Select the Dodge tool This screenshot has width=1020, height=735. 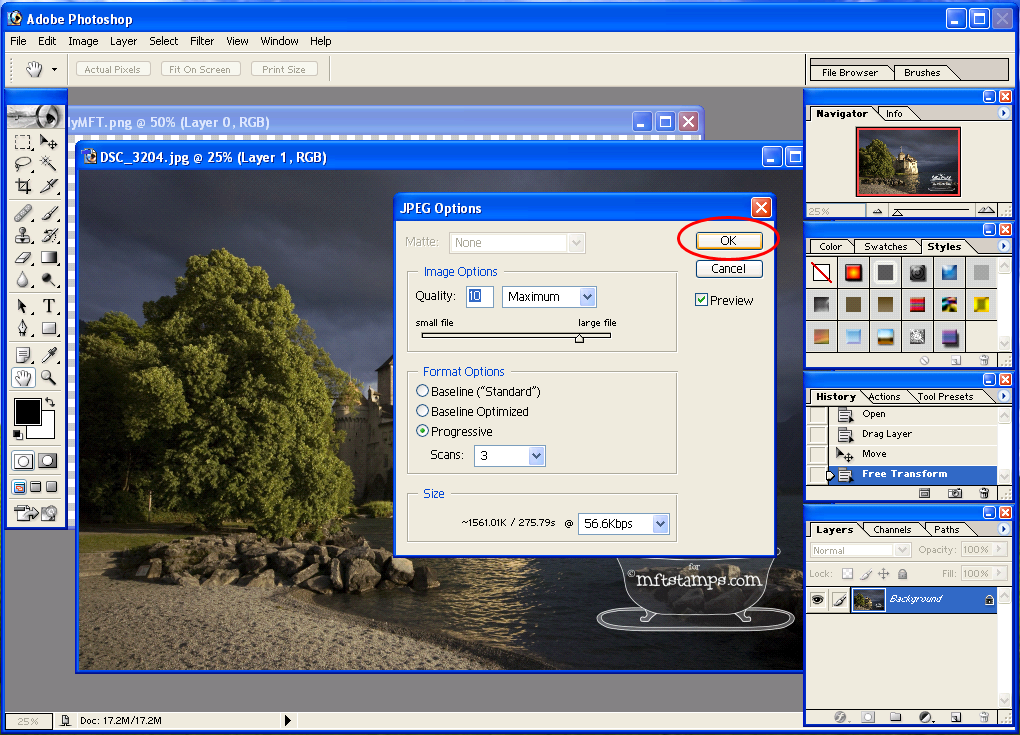pos(49,280)
